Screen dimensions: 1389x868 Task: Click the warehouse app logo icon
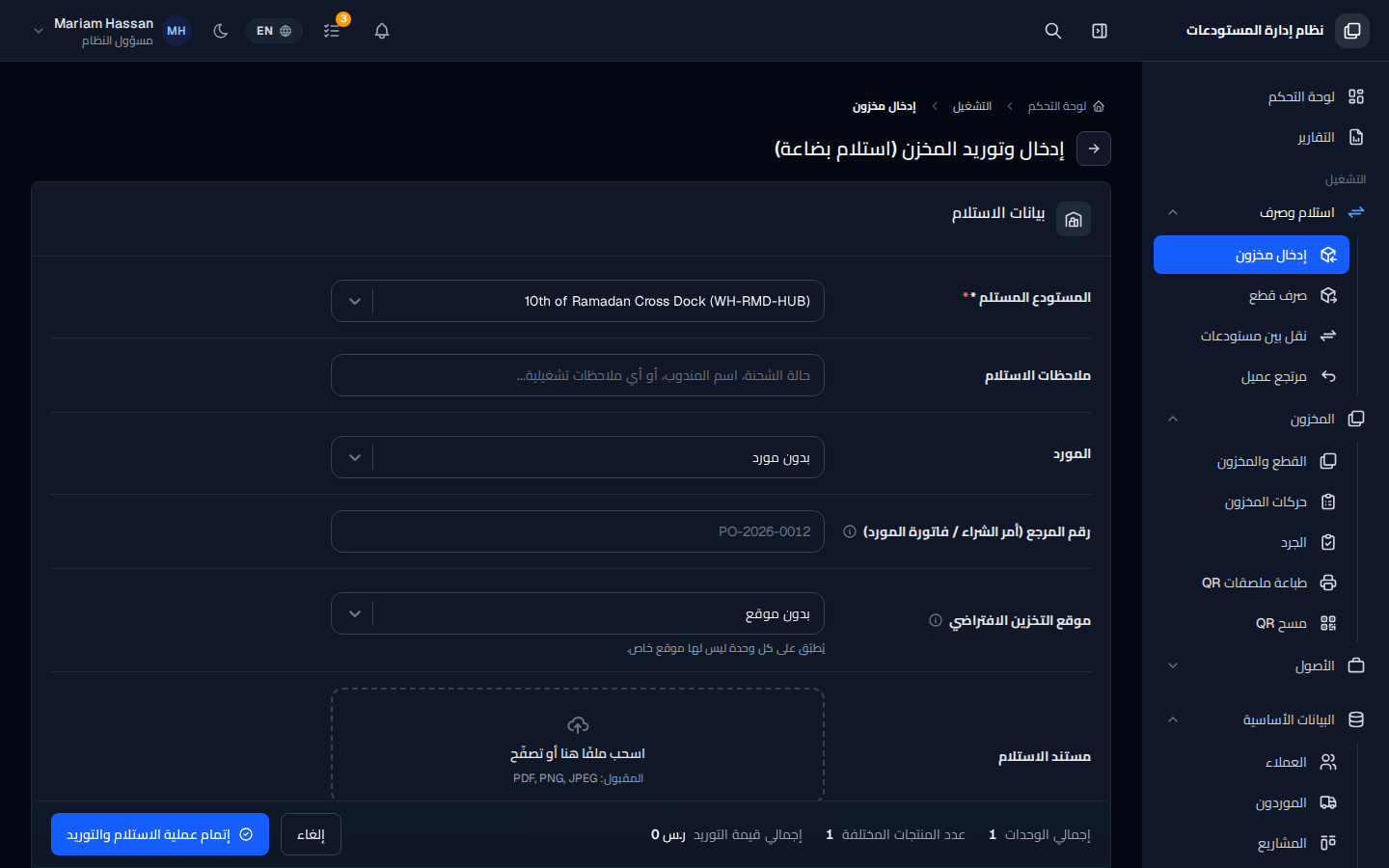(x=1352, y=31)
